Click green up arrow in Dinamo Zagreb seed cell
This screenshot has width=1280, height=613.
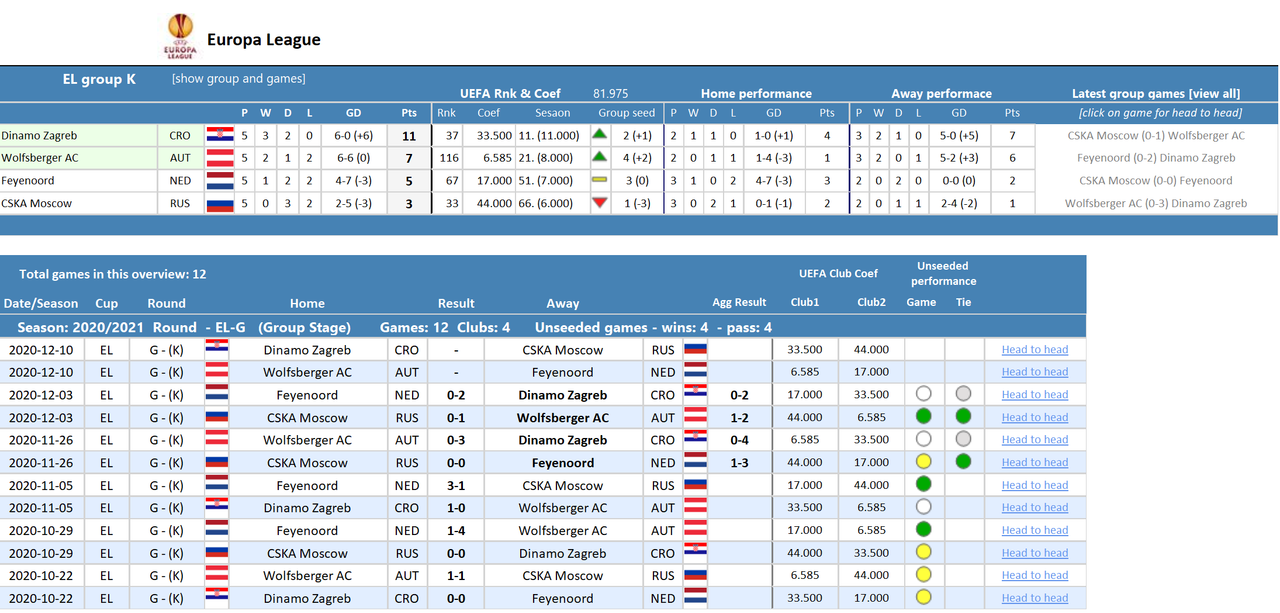pyautogui.click(x=600, y=134)
